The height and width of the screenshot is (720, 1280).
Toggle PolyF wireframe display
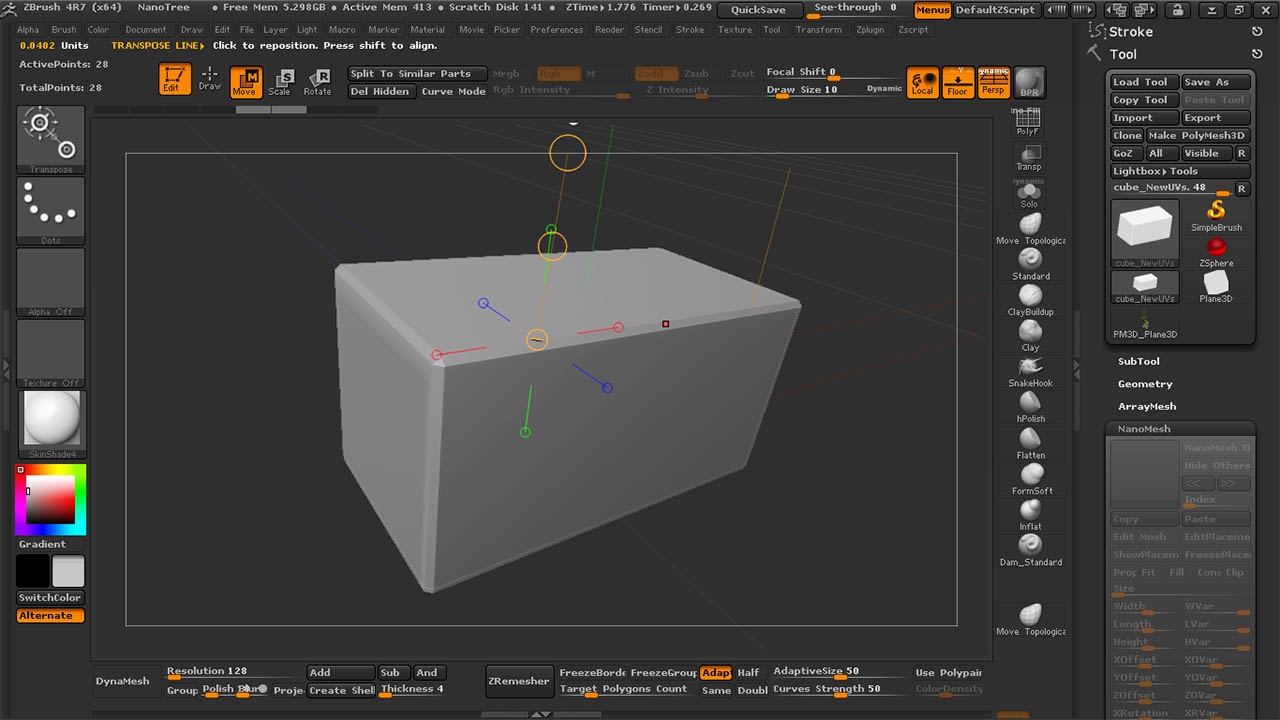[1028, 122]
